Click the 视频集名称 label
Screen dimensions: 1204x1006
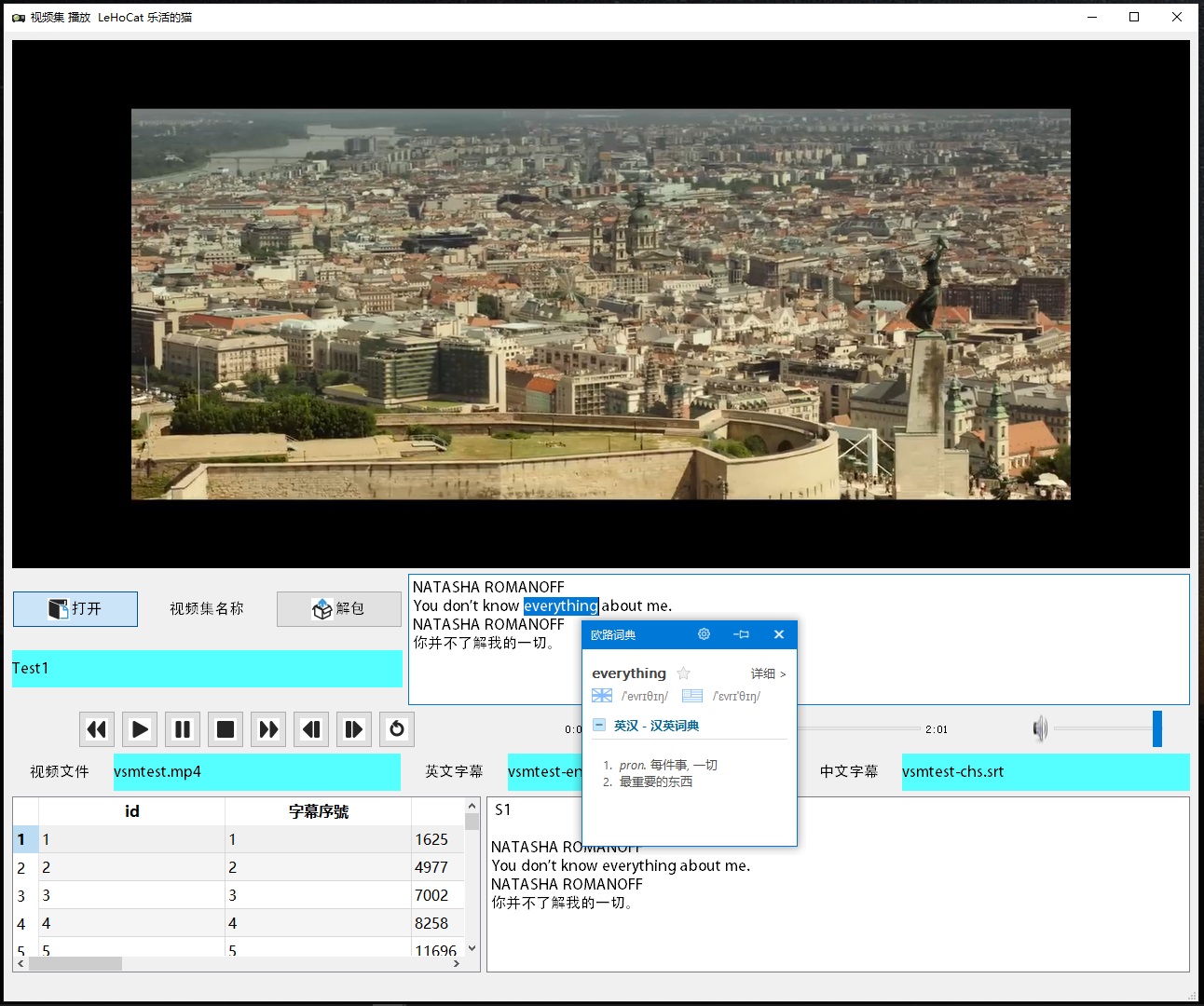(x=207, y=609)
